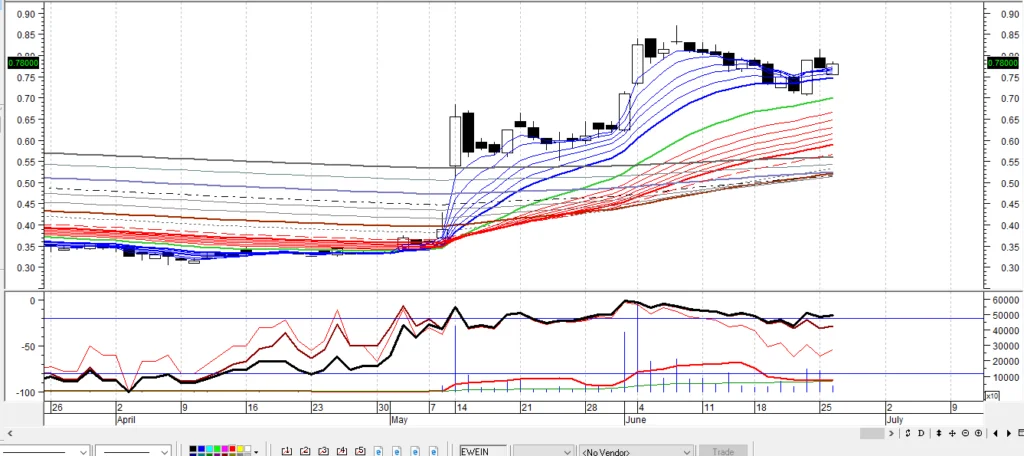The width and height of the screenshot is (1024, 456).
Task: Click the June month label
Action: click(635, 419)
